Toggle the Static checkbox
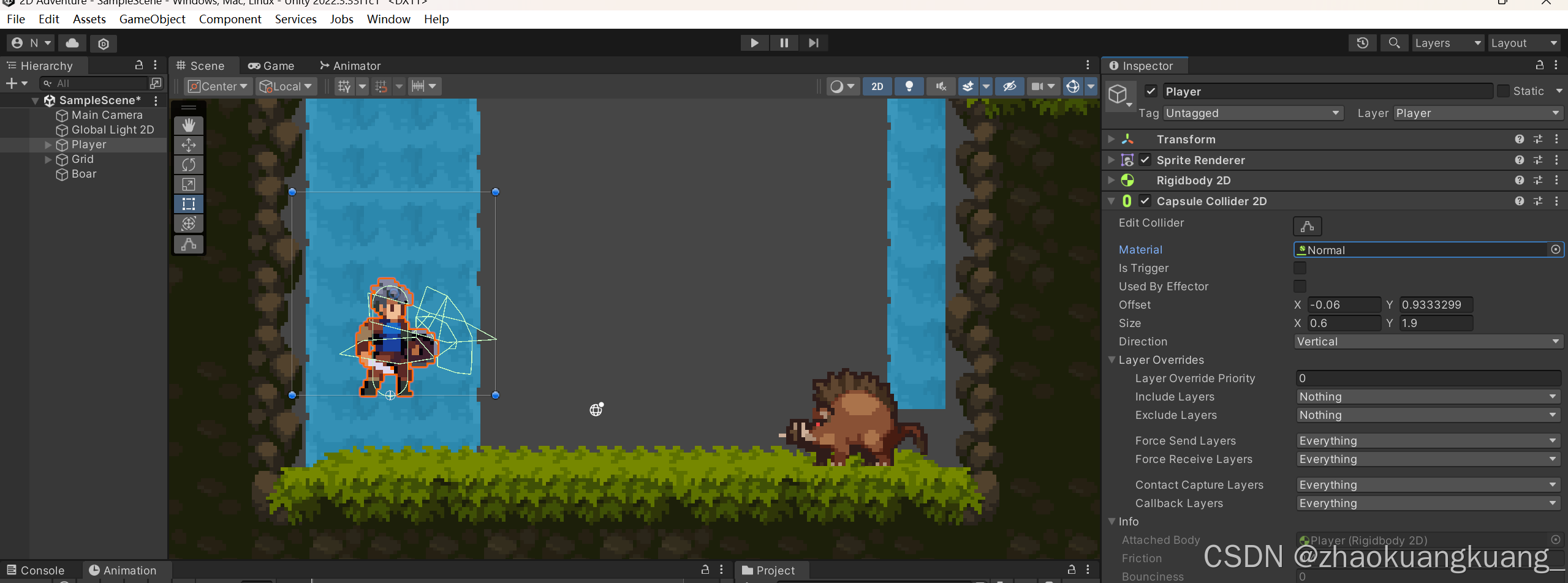1568x583 pixels. coord(1502,91)
